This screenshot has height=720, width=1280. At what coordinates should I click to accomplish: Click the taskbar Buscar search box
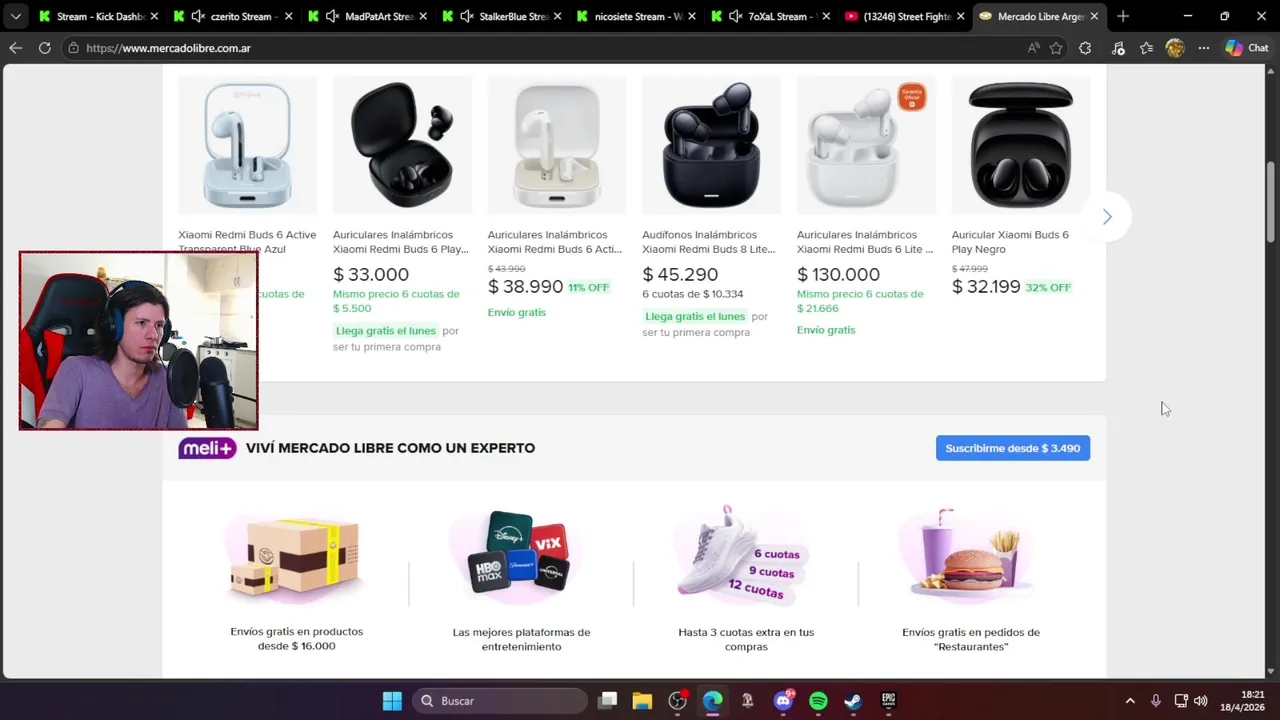[x=500, y=701]
